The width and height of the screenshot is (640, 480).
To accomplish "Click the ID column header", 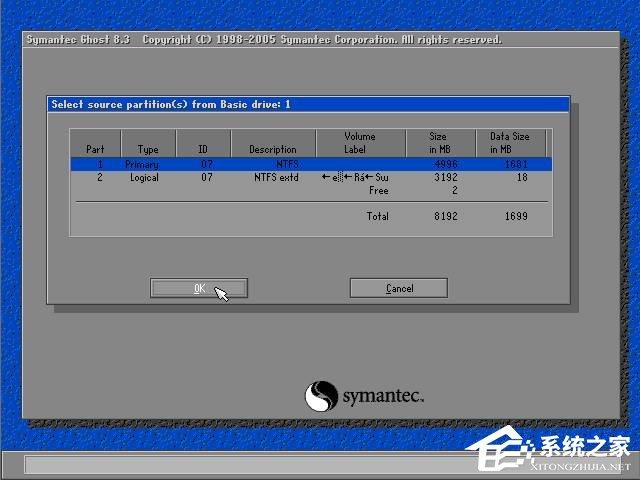I will point(203,143).
